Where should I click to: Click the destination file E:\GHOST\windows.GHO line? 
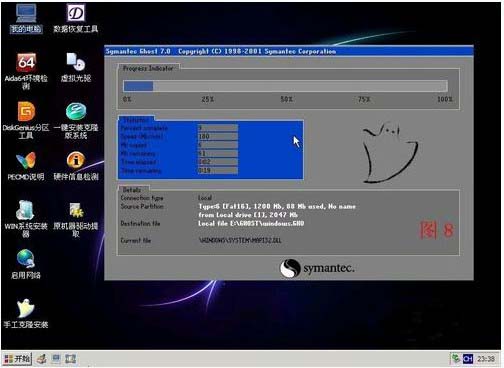point(251,223)
